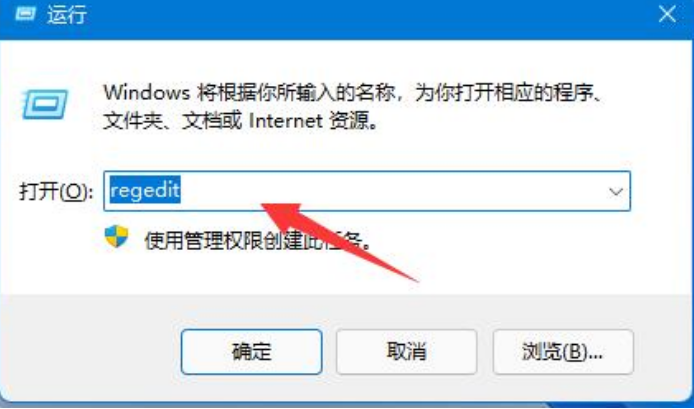This screenshot has width=694, height=409.
Task: Click the 打开(O): label
Action: pyautogui.click(x=56, y=192)
